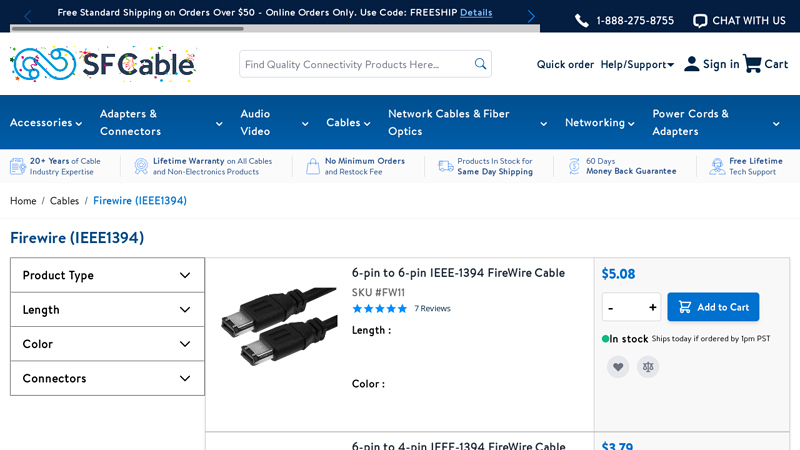Go to the Home breadcrumb
800x450 pixels.
click(x=23, y=201)
